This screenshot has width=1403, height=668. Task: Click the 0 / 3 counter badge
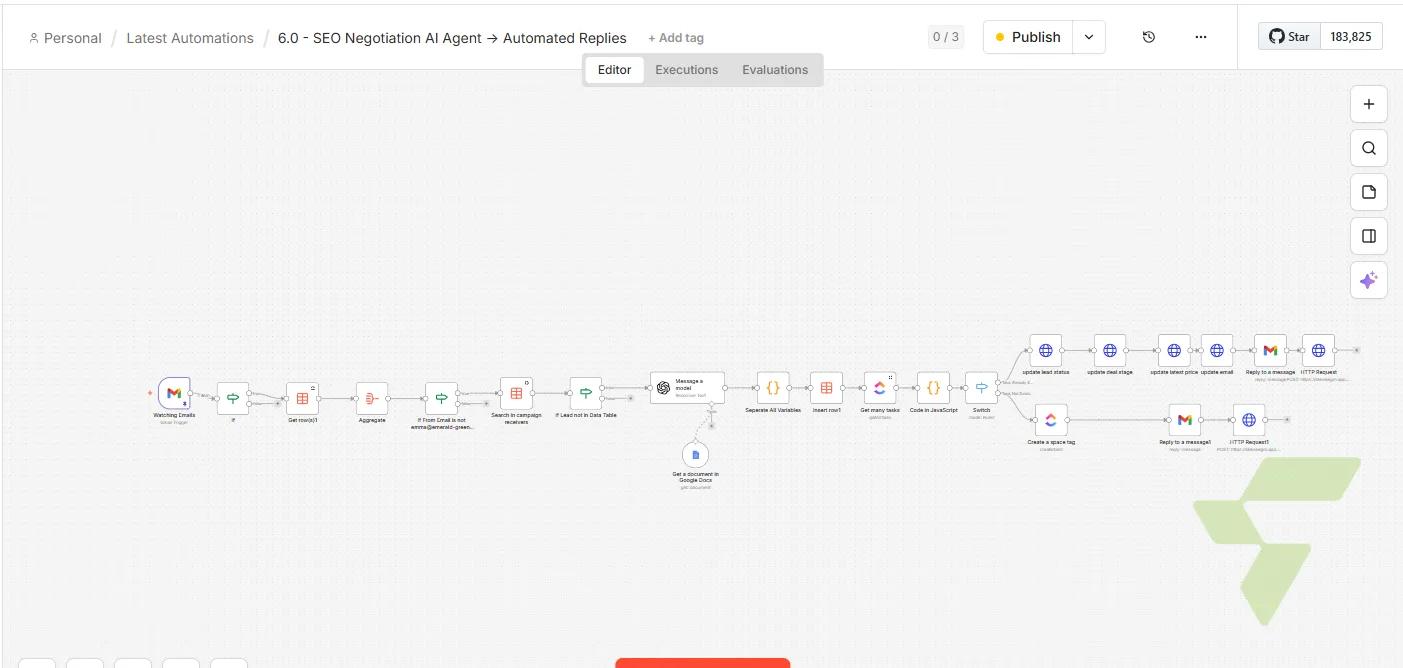(946, 37)
